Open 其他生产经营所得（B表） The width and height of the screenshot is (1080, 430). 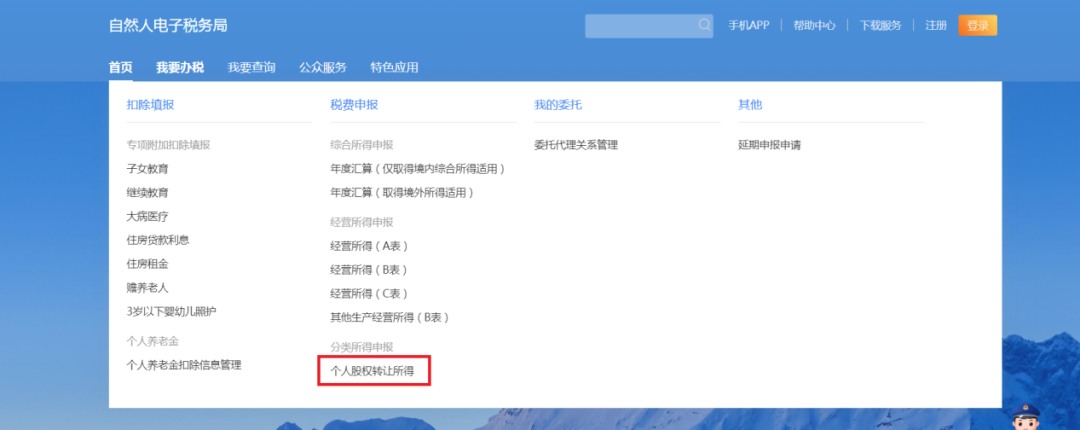391,318
